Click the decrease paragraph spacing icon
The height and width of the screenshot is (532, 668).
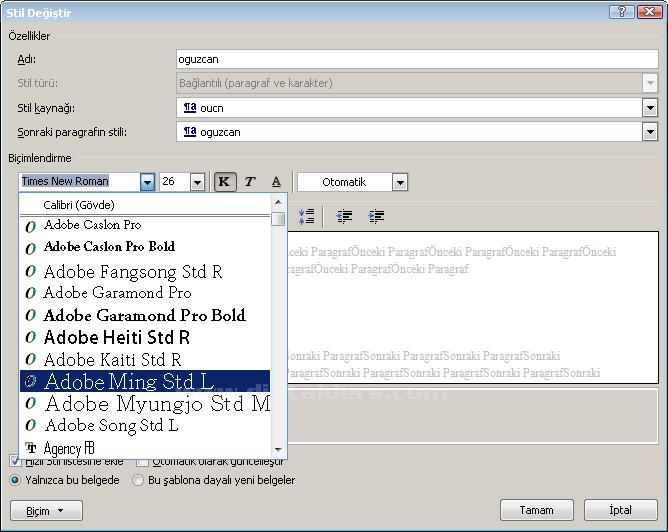pos(306,216)
